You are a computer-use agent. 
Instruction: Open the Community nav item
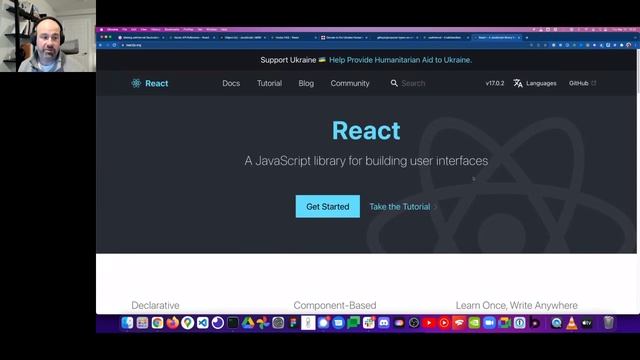coord(350,83)
